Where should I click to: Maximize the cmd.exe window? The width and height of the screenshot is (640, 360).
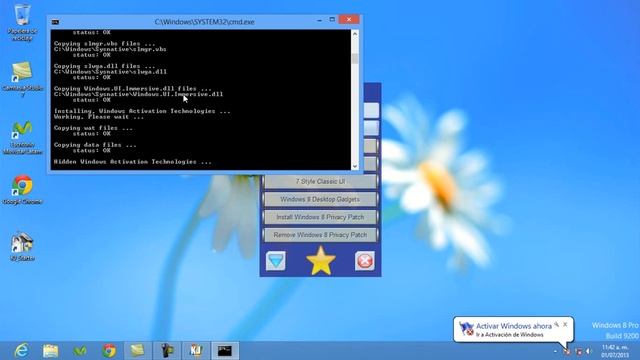(x=332, y=20)
